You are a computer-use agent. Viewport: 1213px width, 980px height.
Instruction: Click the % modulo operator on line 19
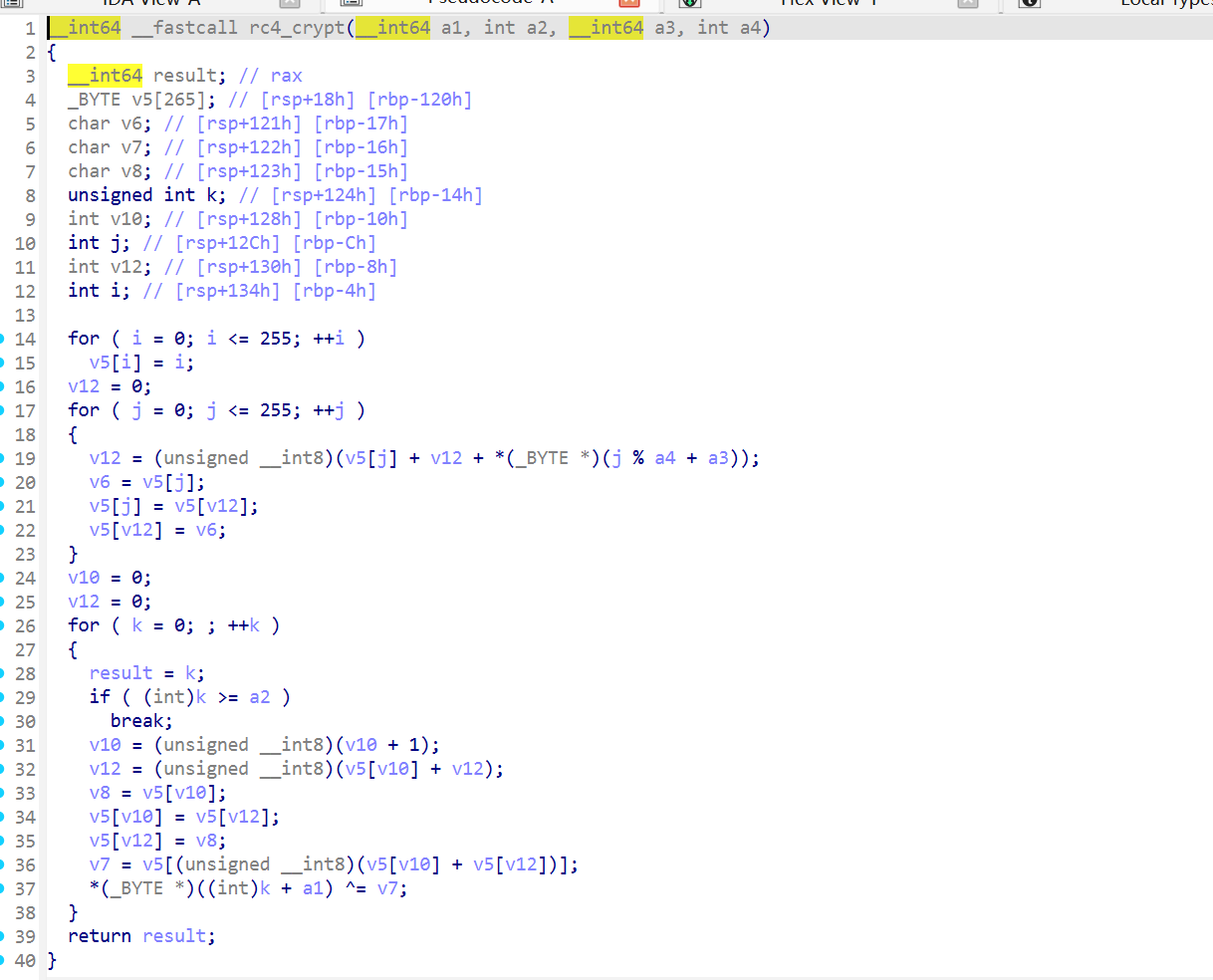tap(638, 458)
